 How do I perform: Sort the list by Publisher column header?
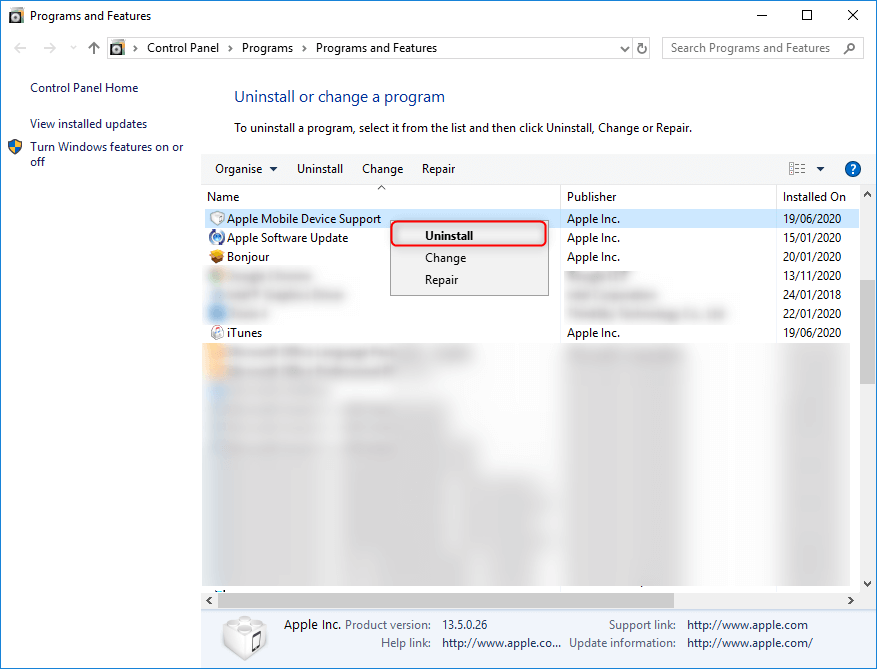tap(592, 197)
